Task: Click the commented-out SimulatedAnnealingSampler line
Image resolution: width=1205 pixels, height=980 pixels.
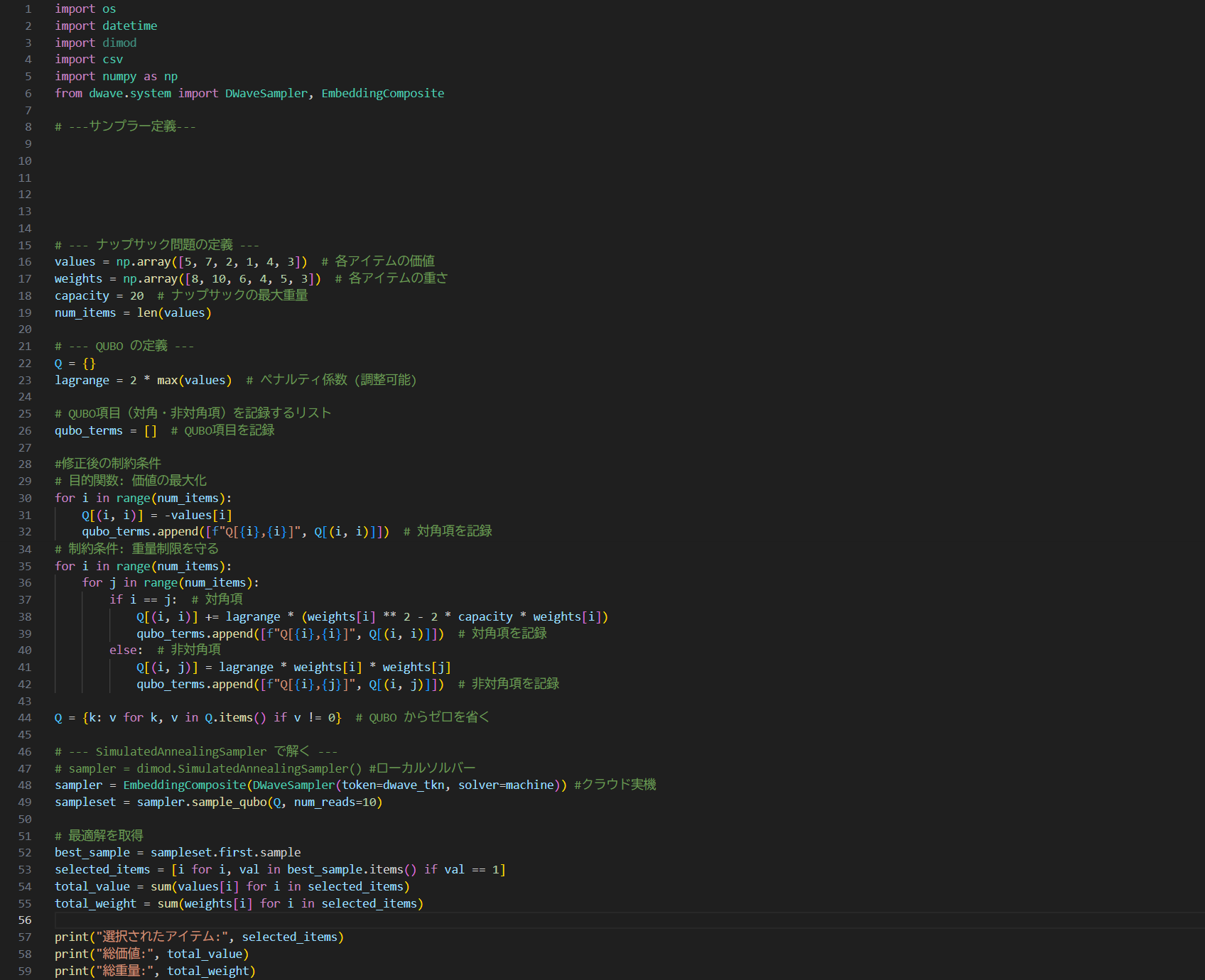Action: click(264, 769)
